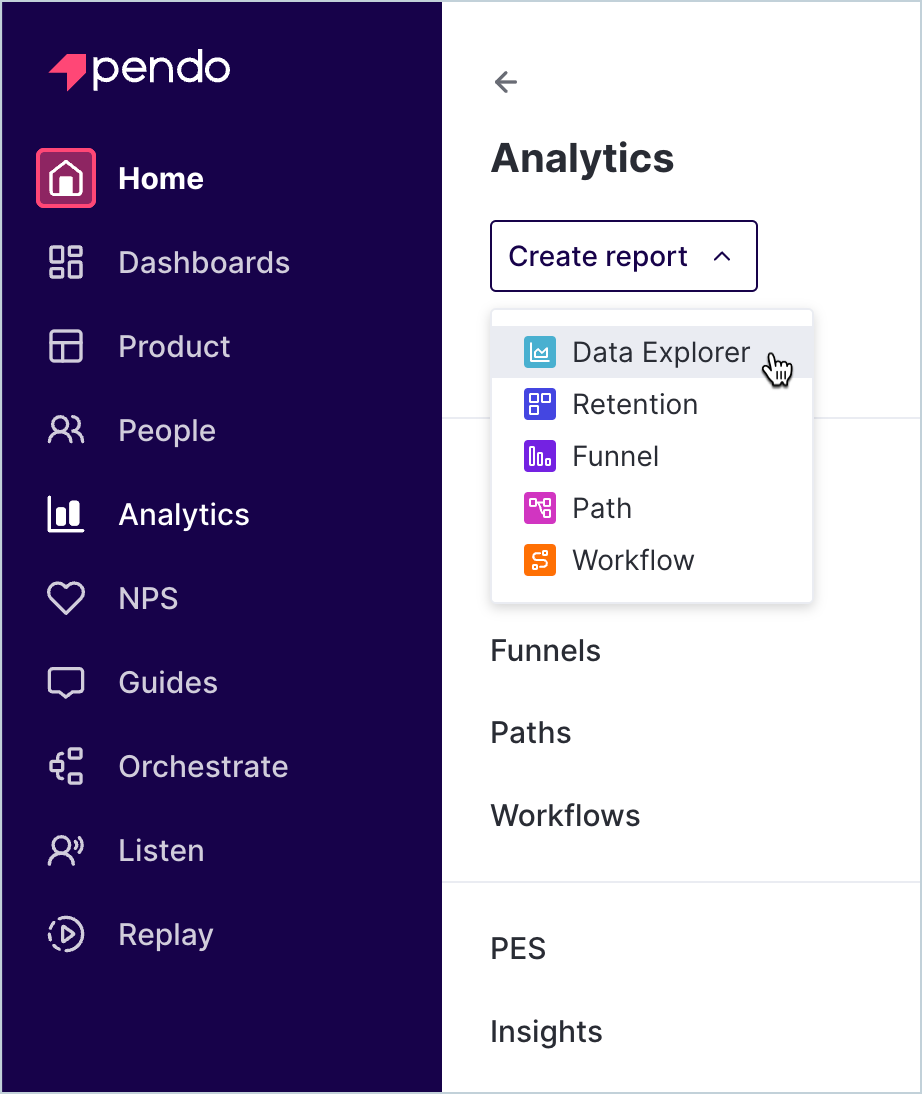922x1094 pixels.
Task: Collapse the Create report dropdown
Action: coord(624,256)
